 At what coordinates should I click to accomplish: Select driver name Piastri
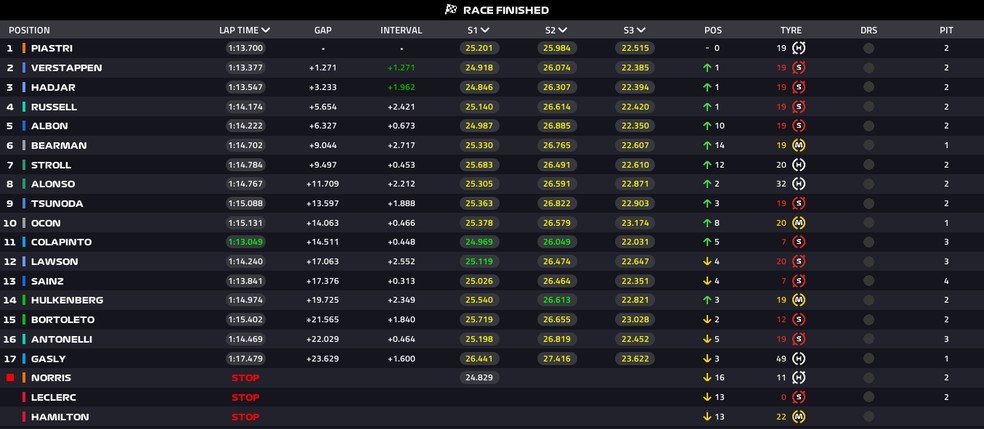pos(52,48)
